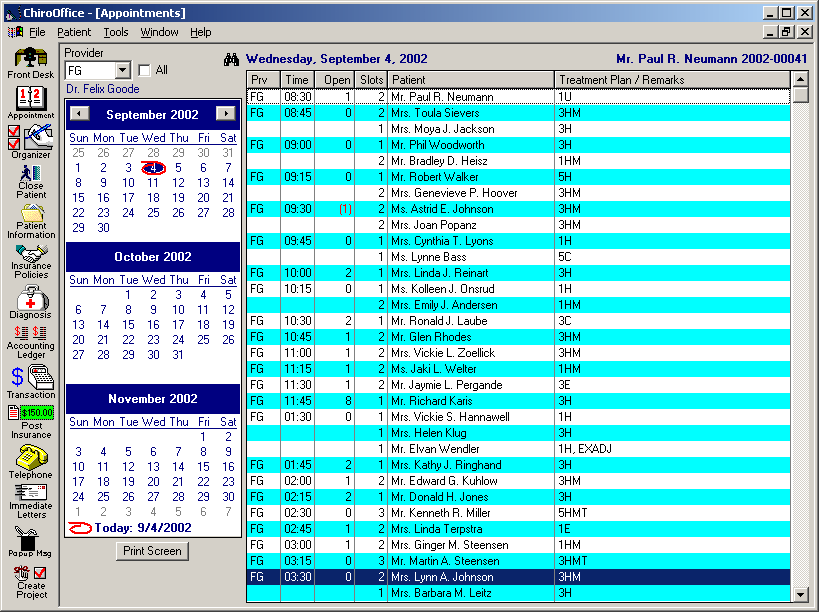
Task: Select September 4 circled date in calendar
Action: (153, 168)
